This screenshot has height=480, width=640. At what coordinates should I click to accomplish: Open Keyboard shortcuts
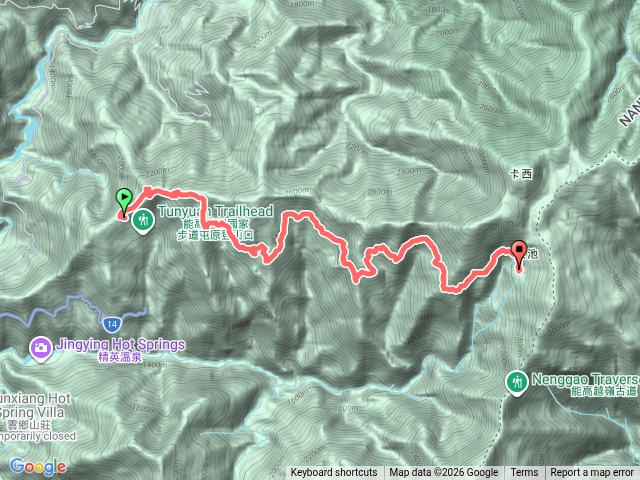tap(334, 473)
